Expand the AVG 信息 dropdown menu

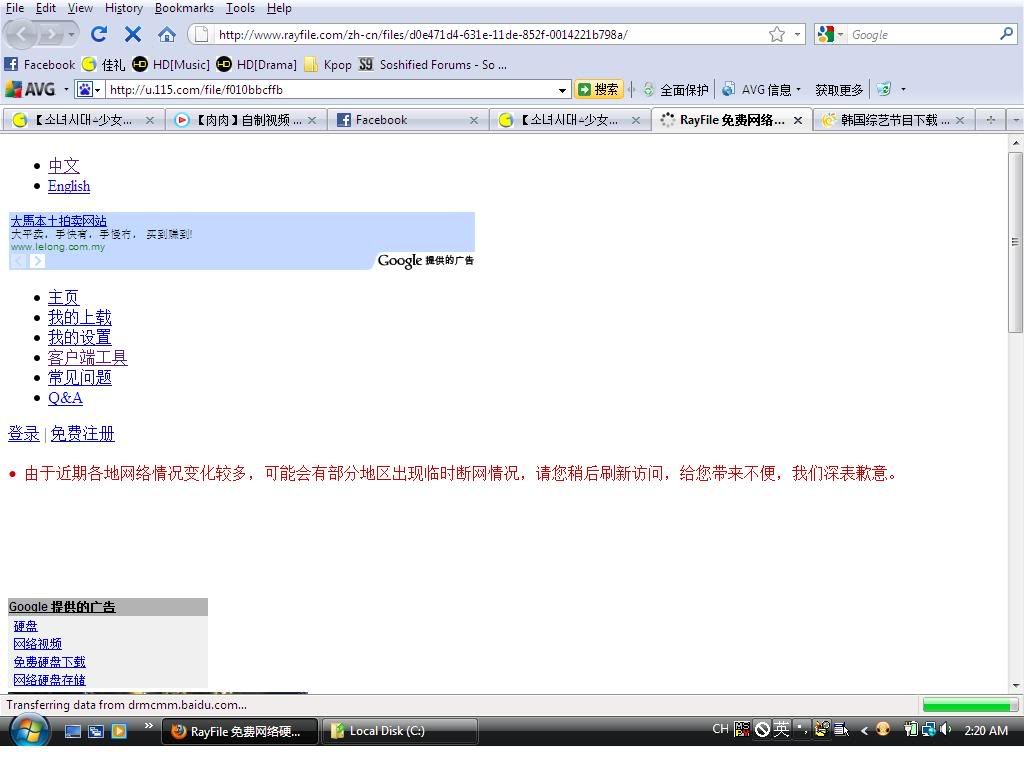point(798,90)
